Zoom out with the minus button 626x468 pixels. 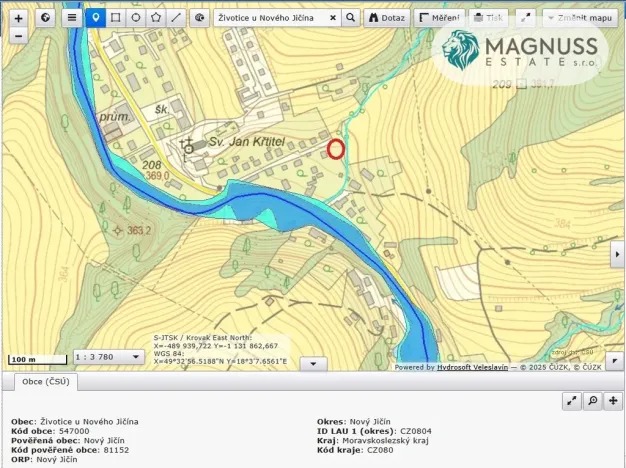tap(18, 35)
